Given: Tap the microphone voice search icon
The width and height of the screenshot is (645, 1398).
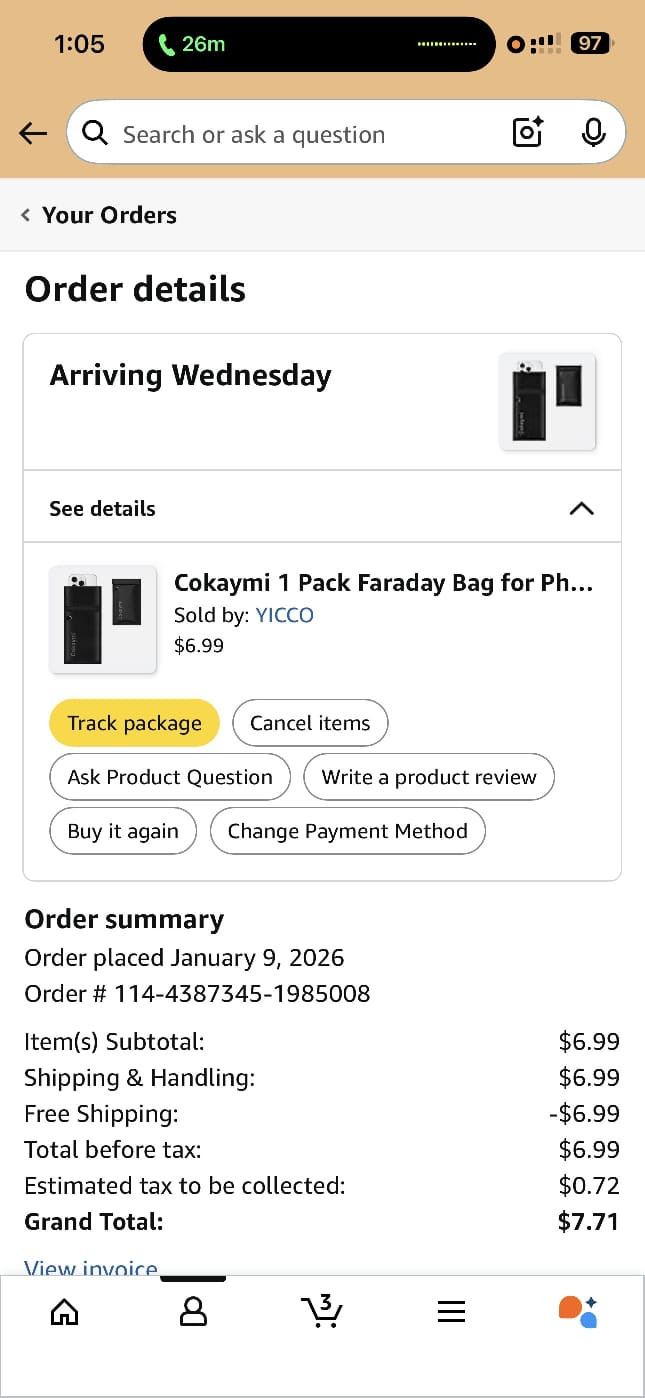Looking at the screenshot, I should click(593, 132).
